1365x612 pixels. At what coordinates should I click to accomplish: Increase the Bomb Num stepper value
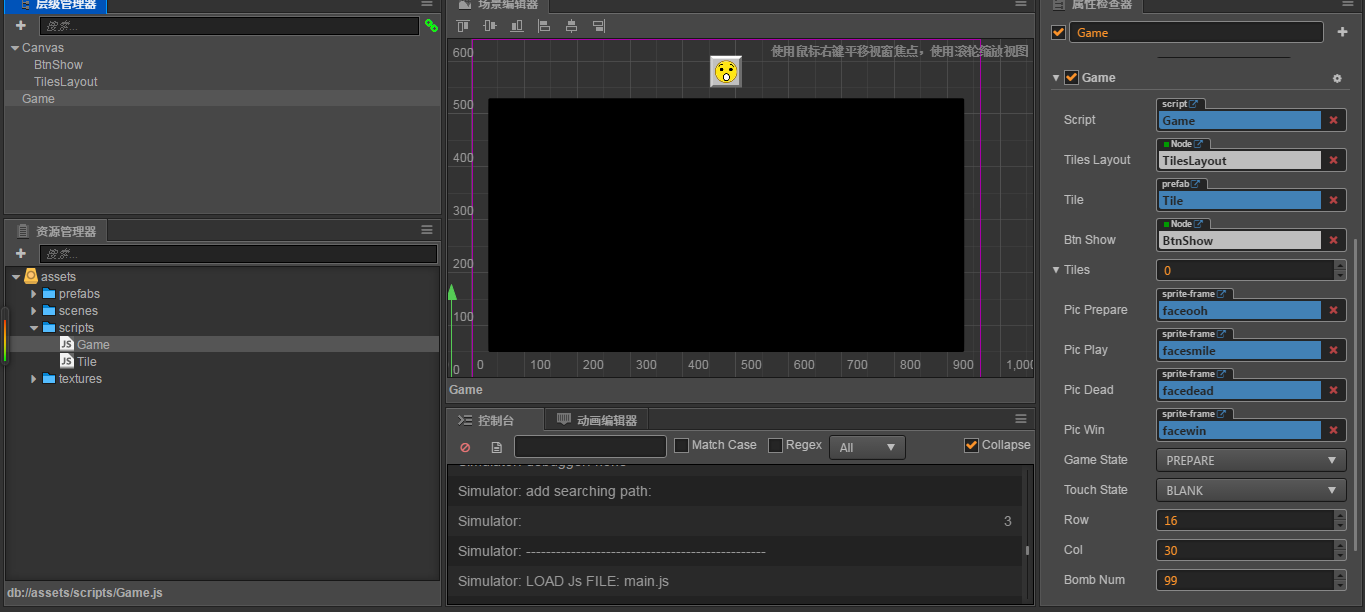(x=1340, y=575)
